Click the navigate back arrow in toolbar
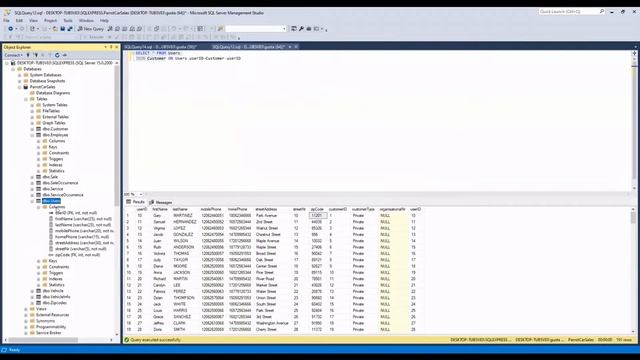Image resolution: width=640 pixels, height=360 pixels. point(11,29)
